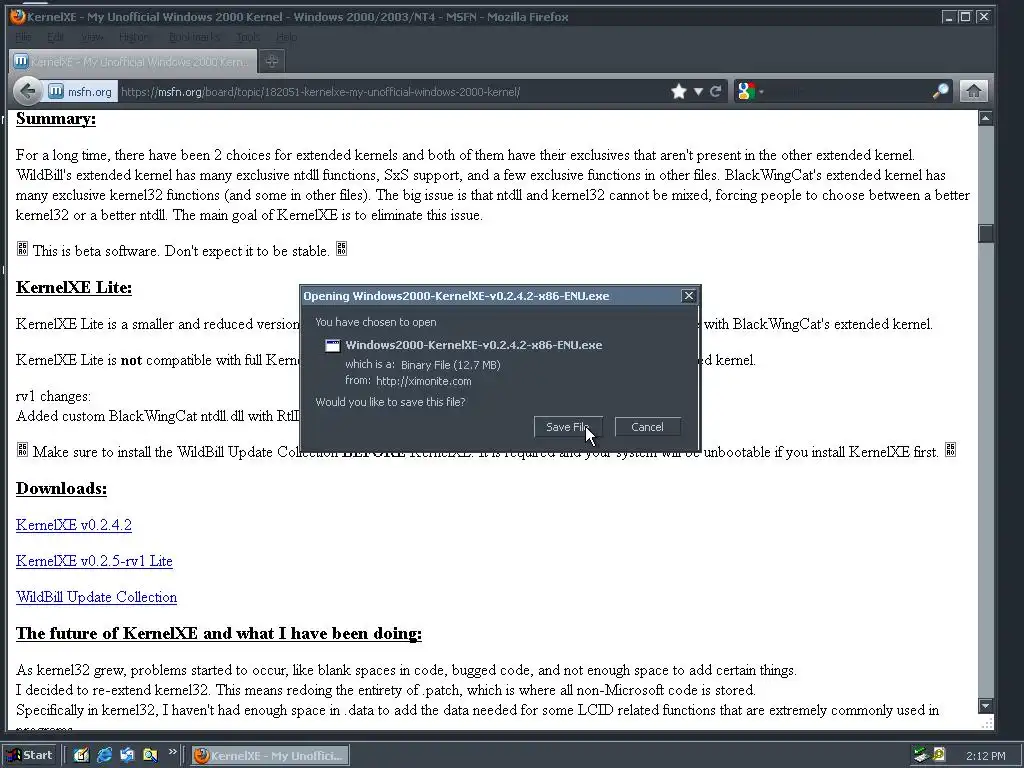1024x768 pixels.
Task: Click the emoji placeholder after 'to be stable.'
Action: pyautogui.click(x=342, y=249)
